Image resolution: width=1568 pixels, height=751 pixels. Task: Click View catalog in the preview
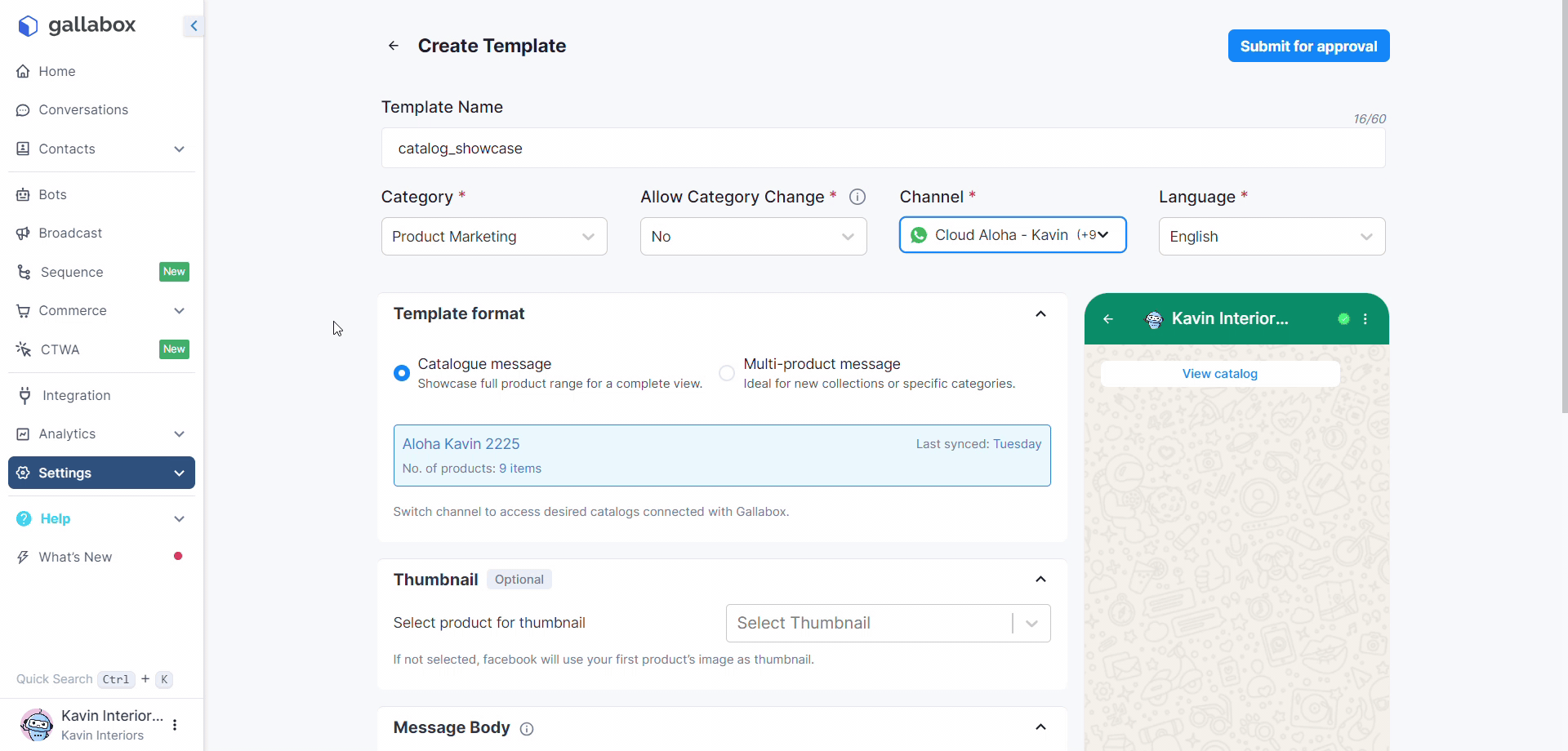(1219, 374)
